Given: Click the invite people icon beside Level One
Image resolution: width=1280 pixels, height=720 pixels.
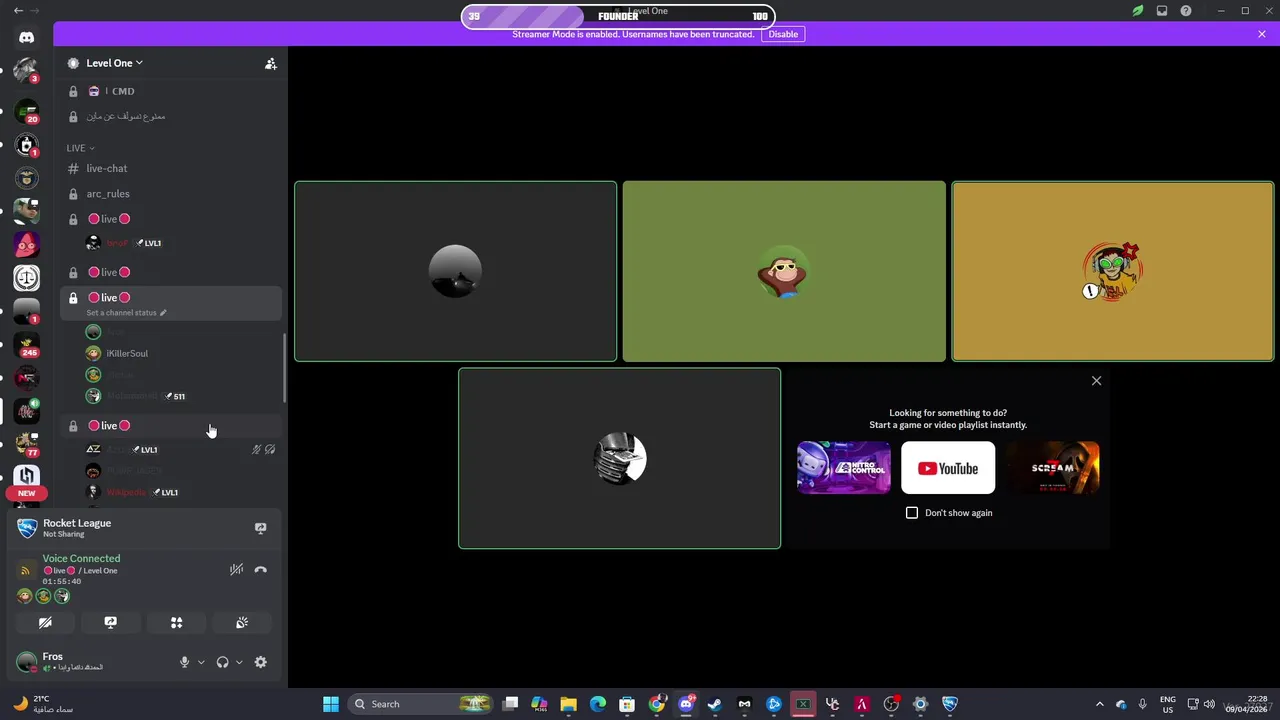Looking at the screenshot, I should point(270,63).
